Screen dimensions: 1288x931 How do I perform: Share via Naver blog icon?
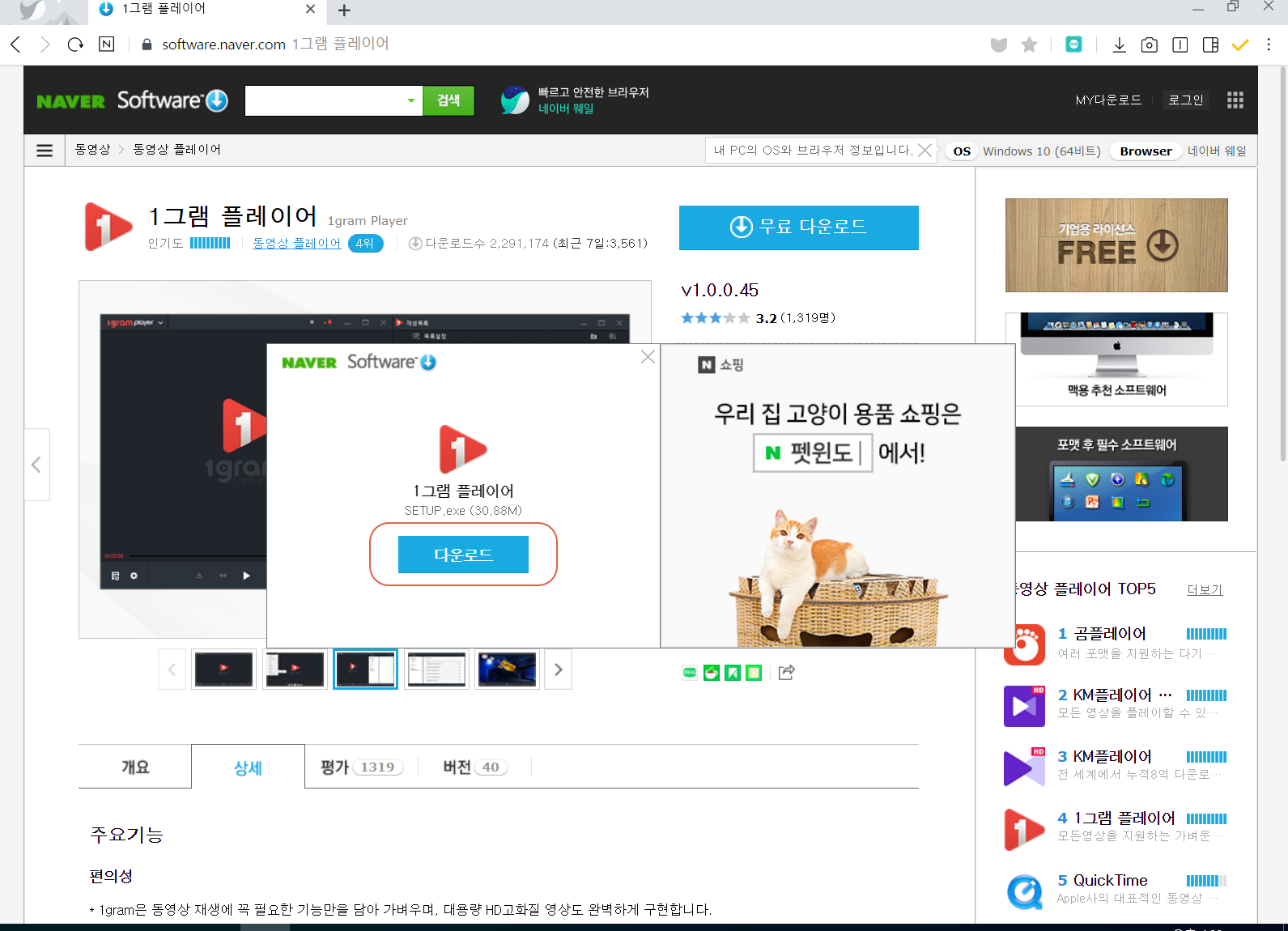pyautogui.click(x=690, y=672)
